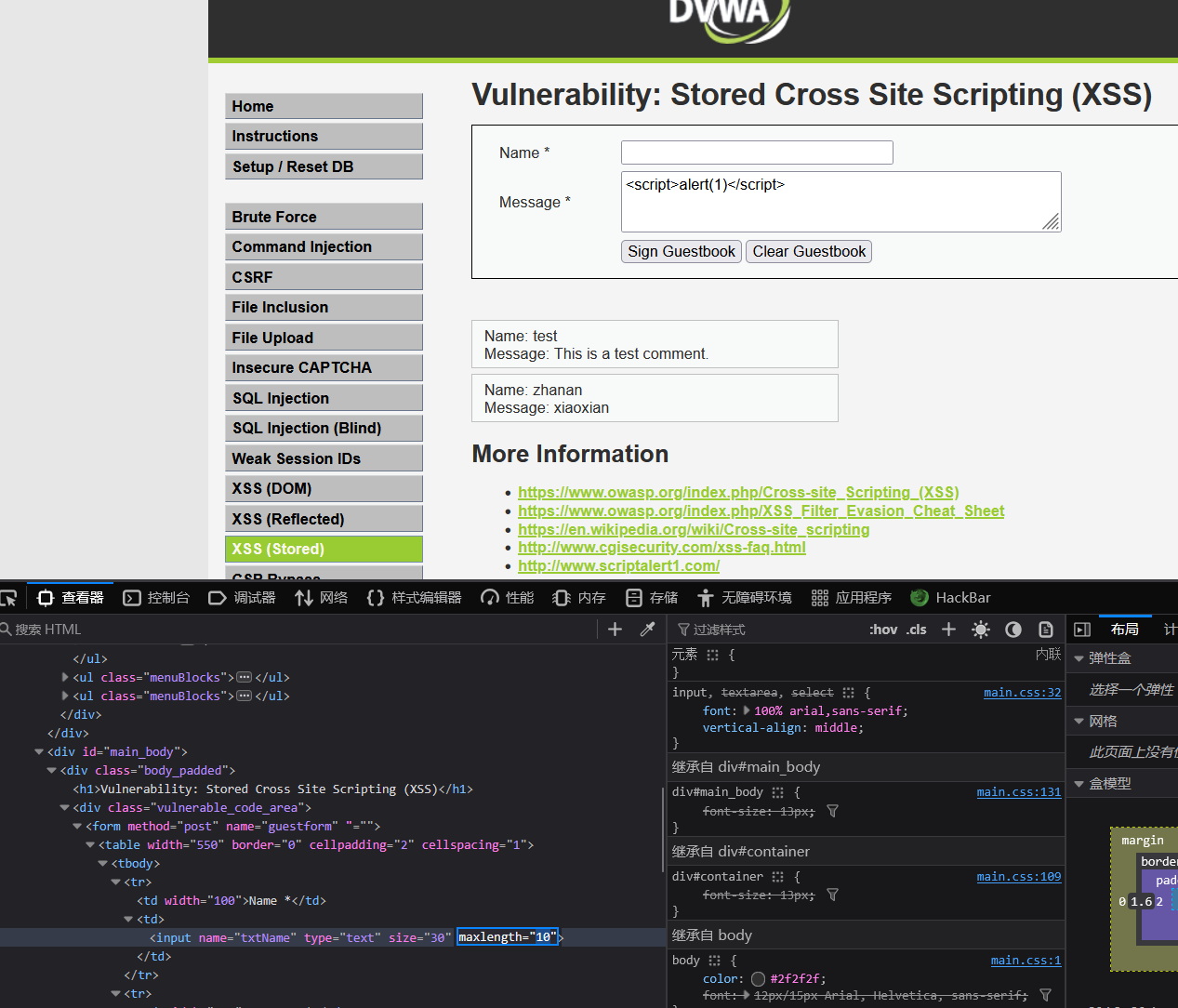Image resolution: width=1178 pixels, height=1008 pixels.
Task: Open the 应用程序 application panel
Action: 851,598
